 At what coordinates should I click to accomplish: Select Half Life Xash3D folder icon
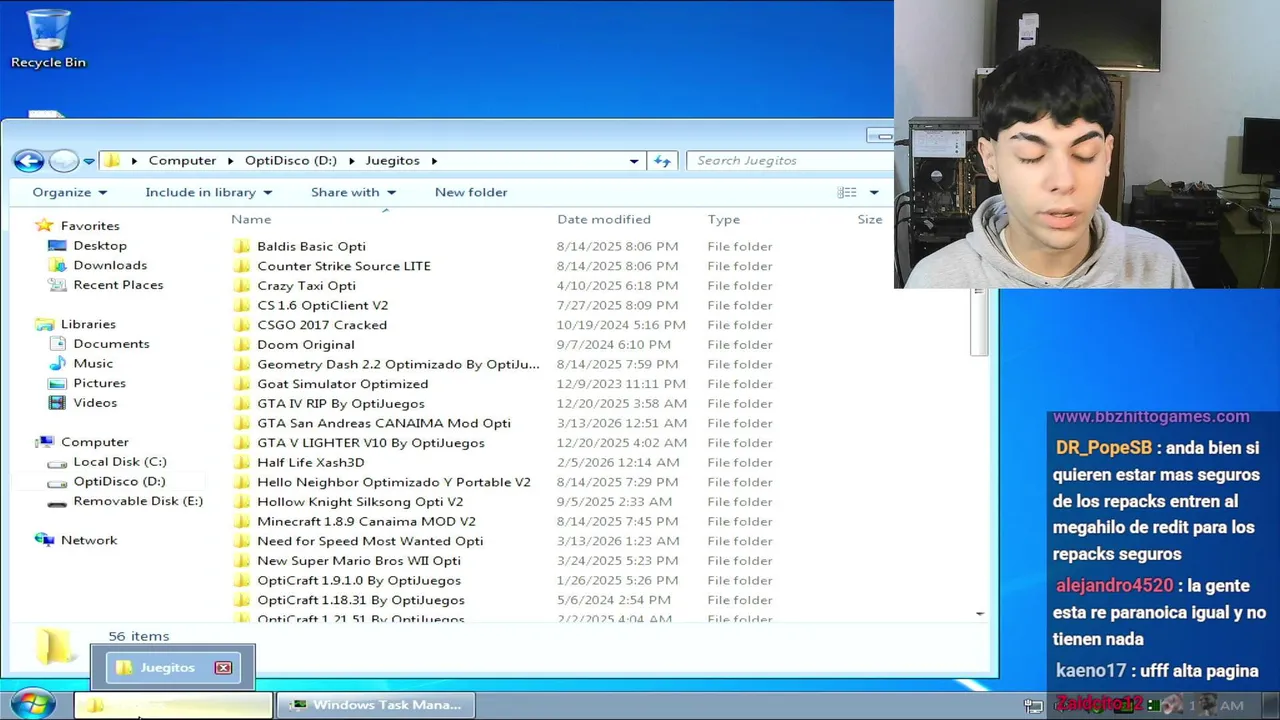coord(242,462)
